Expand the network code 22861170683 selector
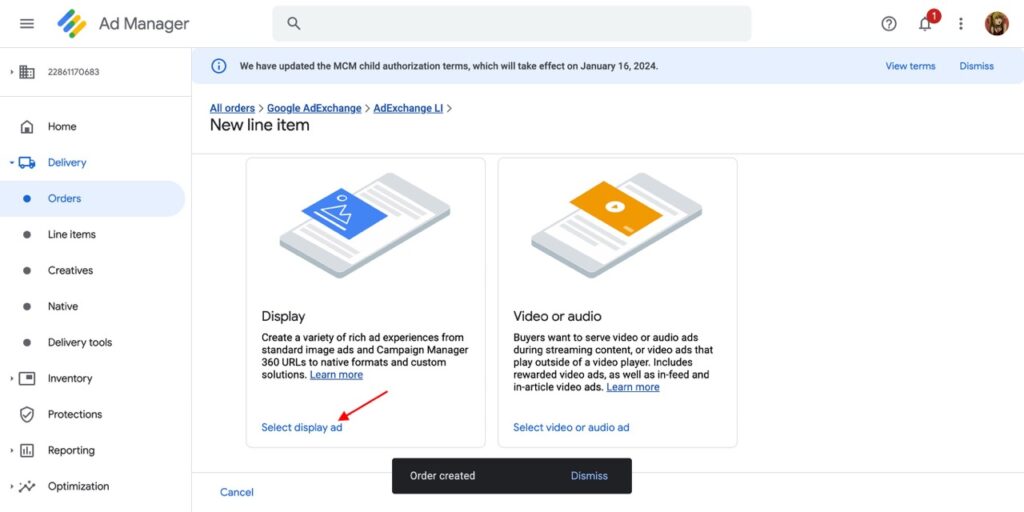The height and width of the screenshot is (512, 1024). 11,72
